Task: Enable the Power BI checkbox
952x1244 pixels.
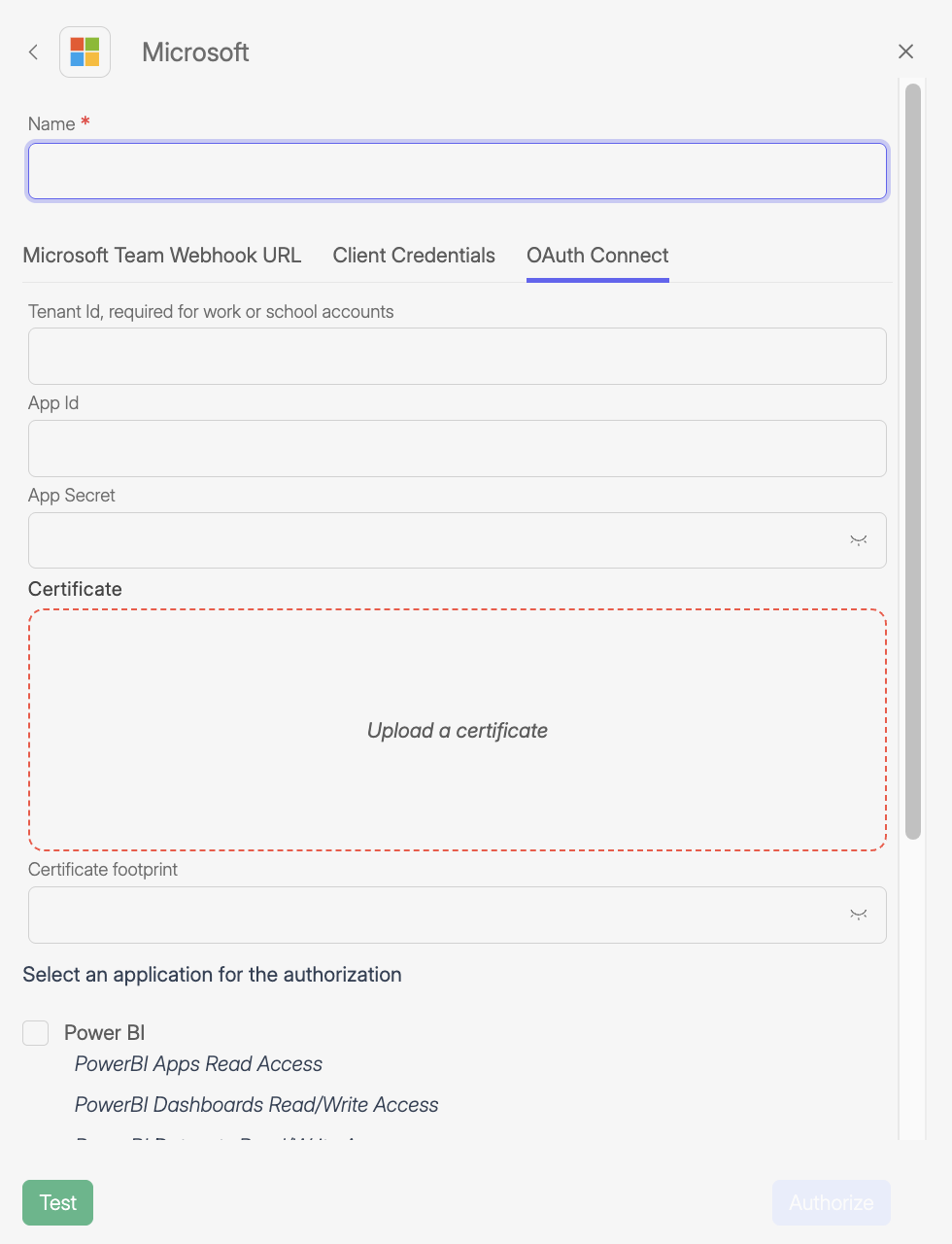Action: [35, 1032]
